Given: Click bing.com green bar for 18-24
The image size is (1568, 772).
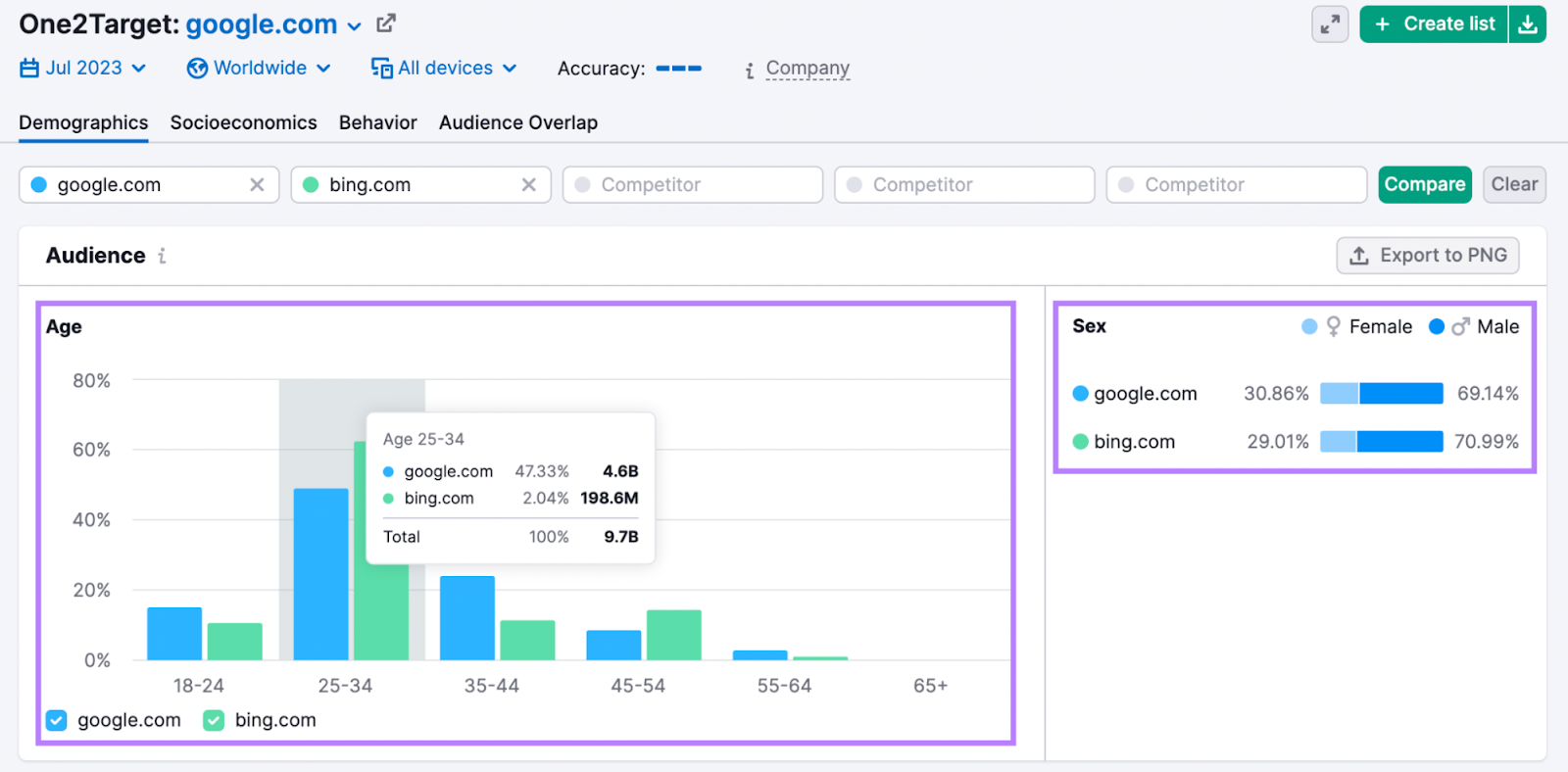Looking at the screenshot, I should pyautogui.click(x=235, y=642).
